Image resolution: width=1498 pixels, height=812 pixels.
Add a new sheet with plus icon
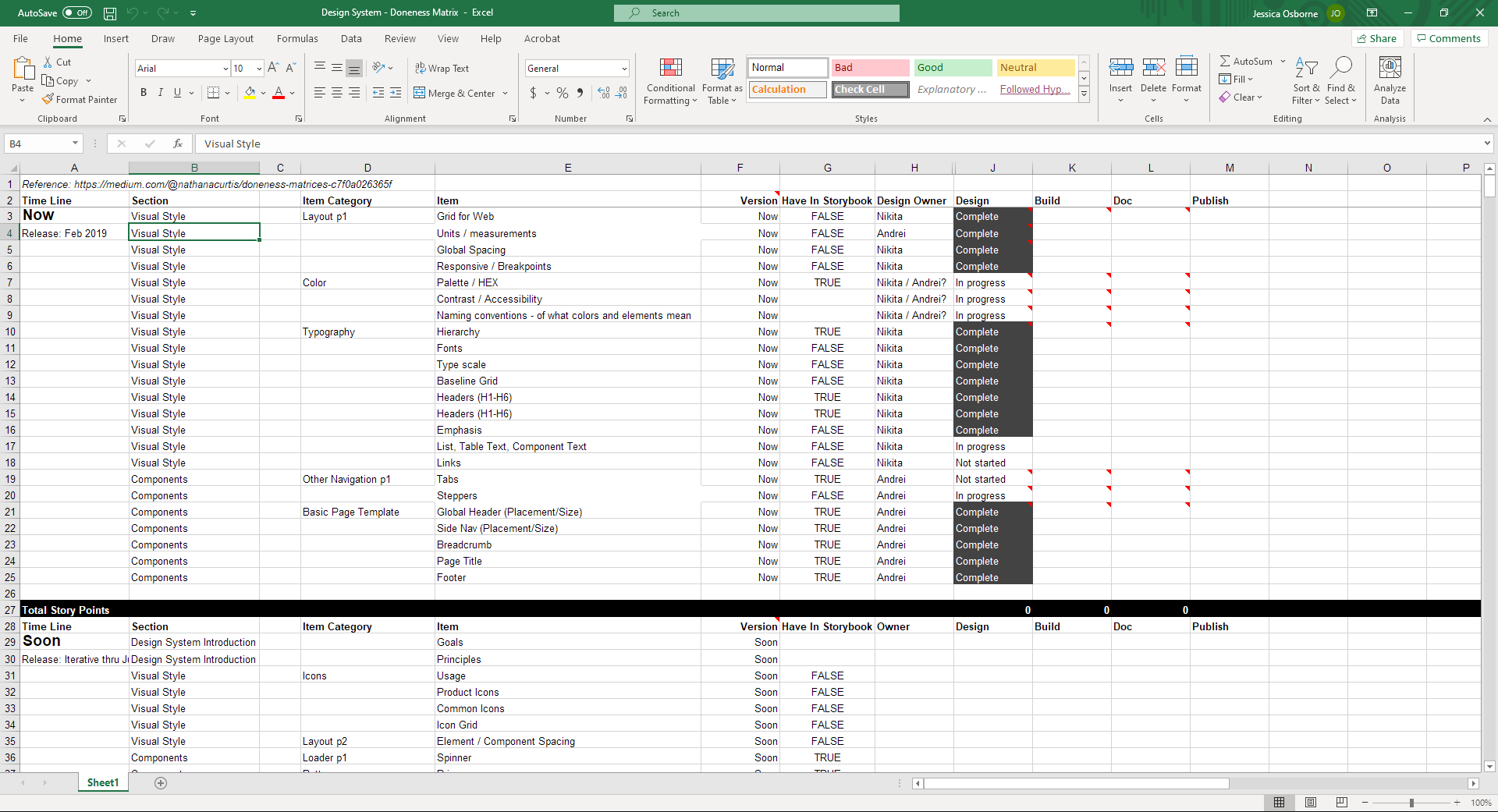click(161, 783)
